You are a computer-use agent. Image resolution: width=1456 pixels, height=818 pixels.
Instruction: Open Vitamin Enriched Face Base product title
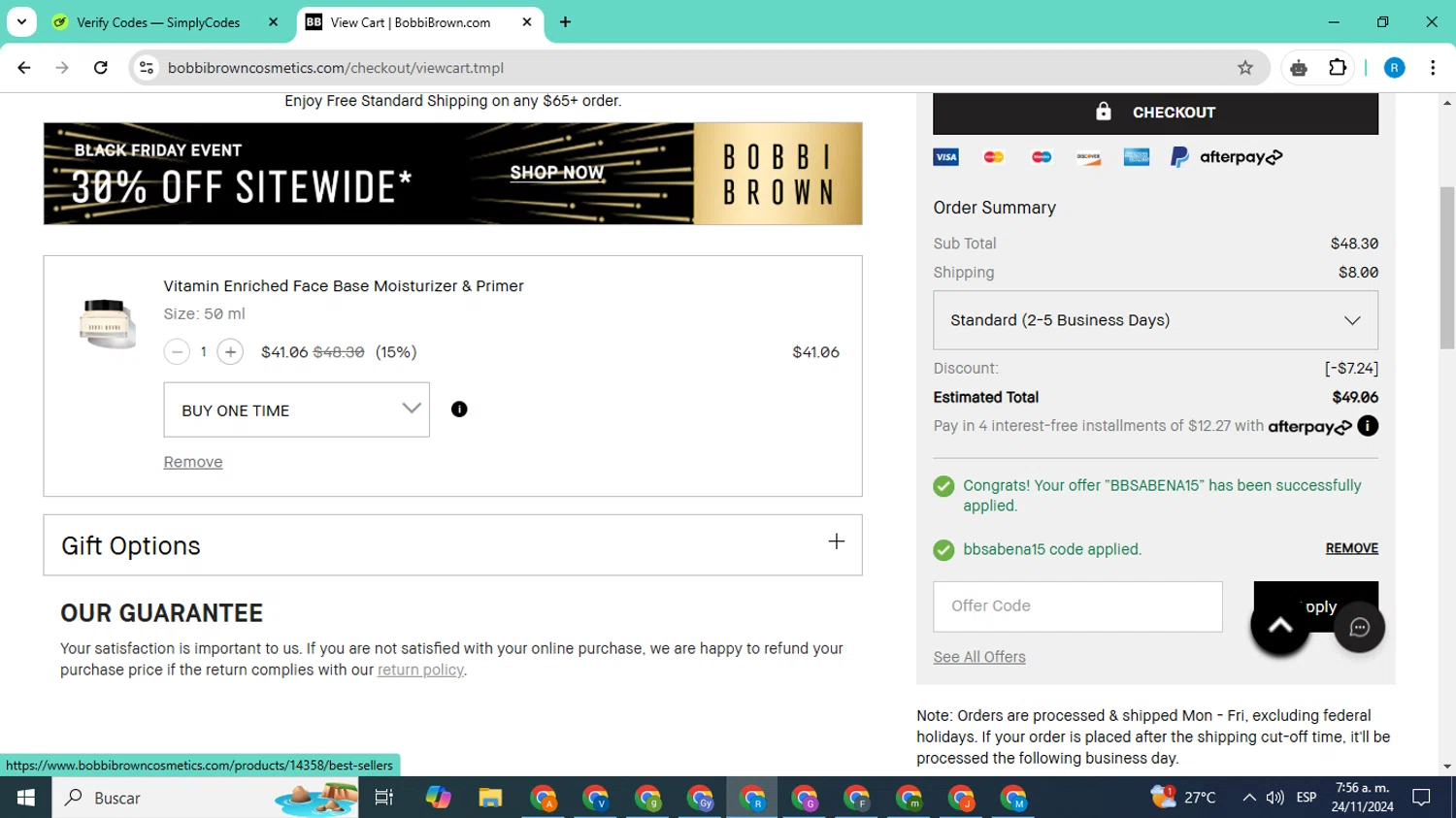point(344,286)
